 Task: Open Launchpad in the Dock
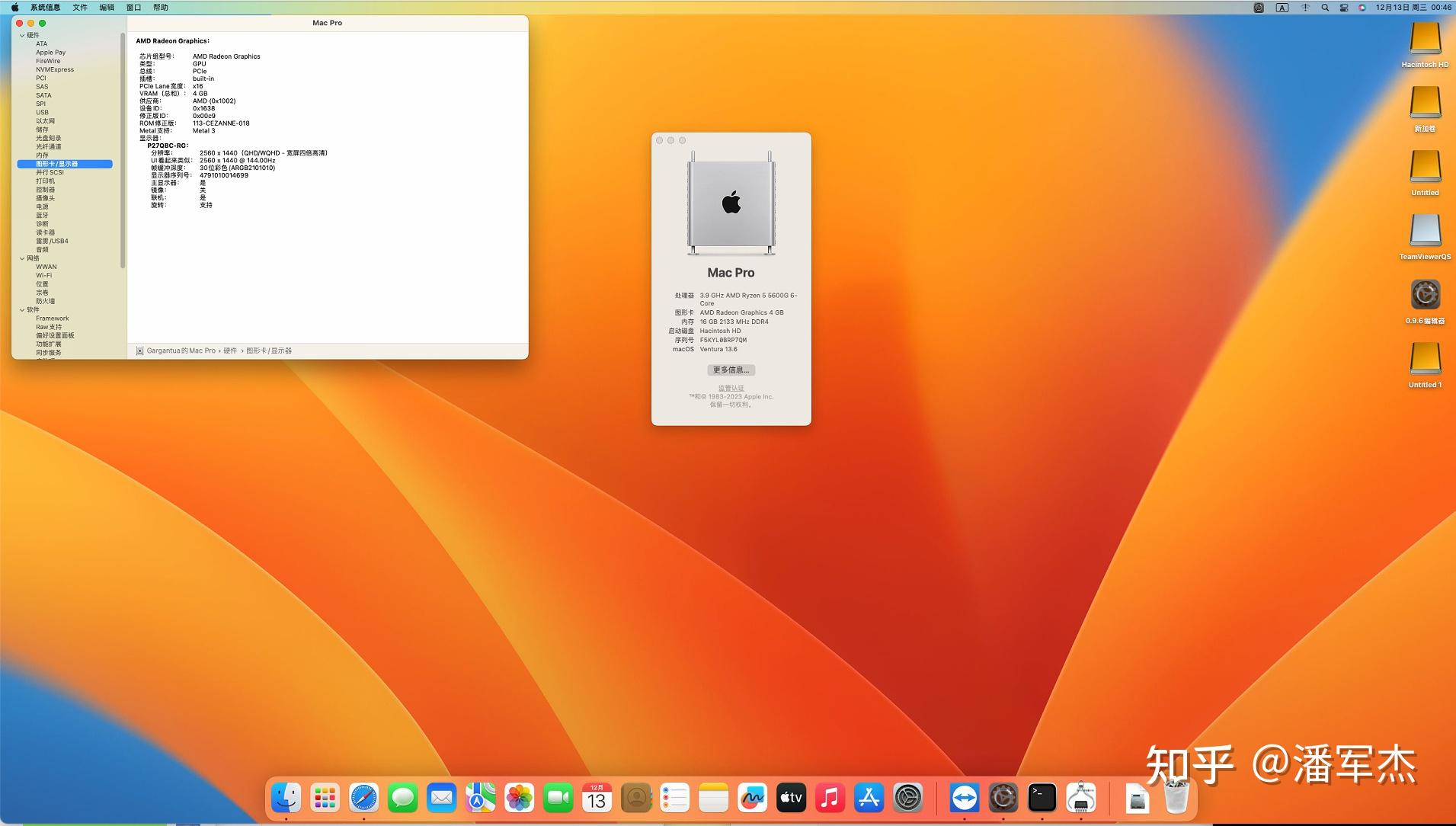click(325, 798)
